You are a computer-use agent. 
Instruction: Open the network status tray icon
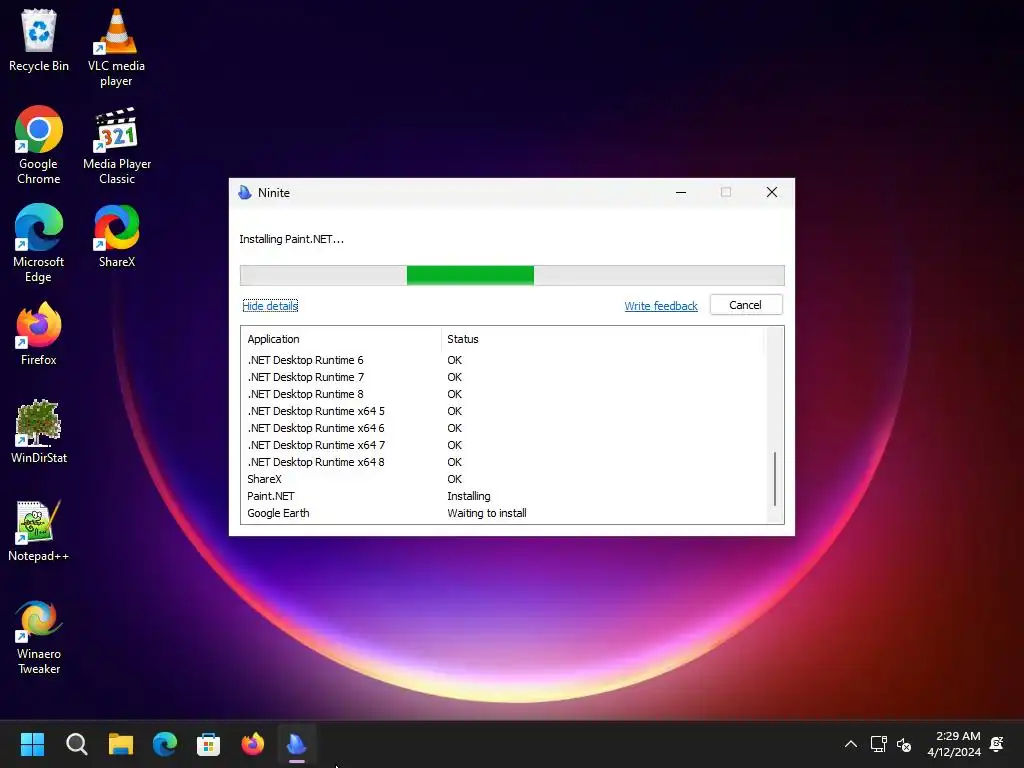(x=878, y=744)
